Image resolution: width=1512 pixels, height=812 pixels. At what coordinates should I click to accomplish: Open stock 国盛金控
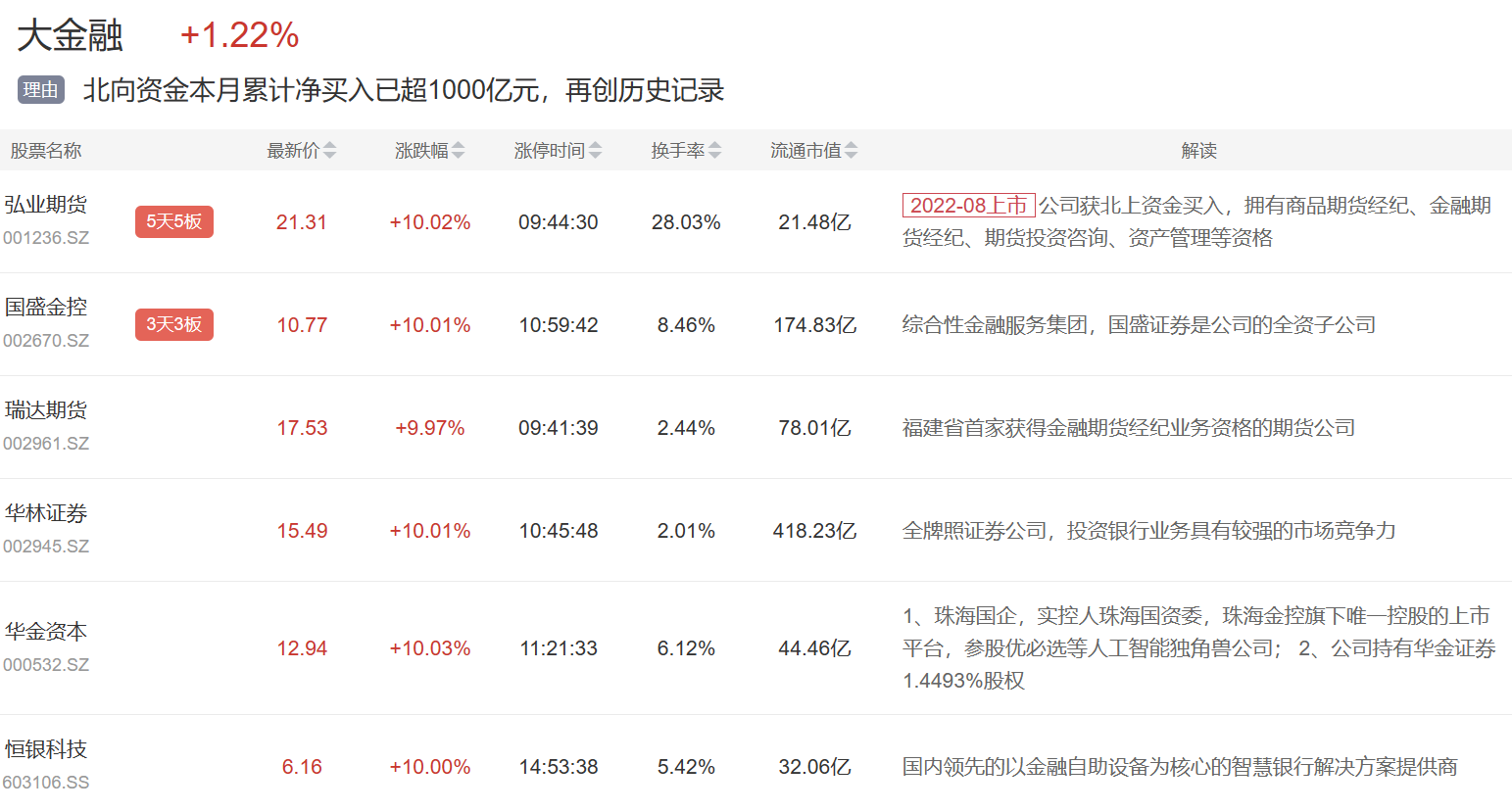click(x=46, y=308)
